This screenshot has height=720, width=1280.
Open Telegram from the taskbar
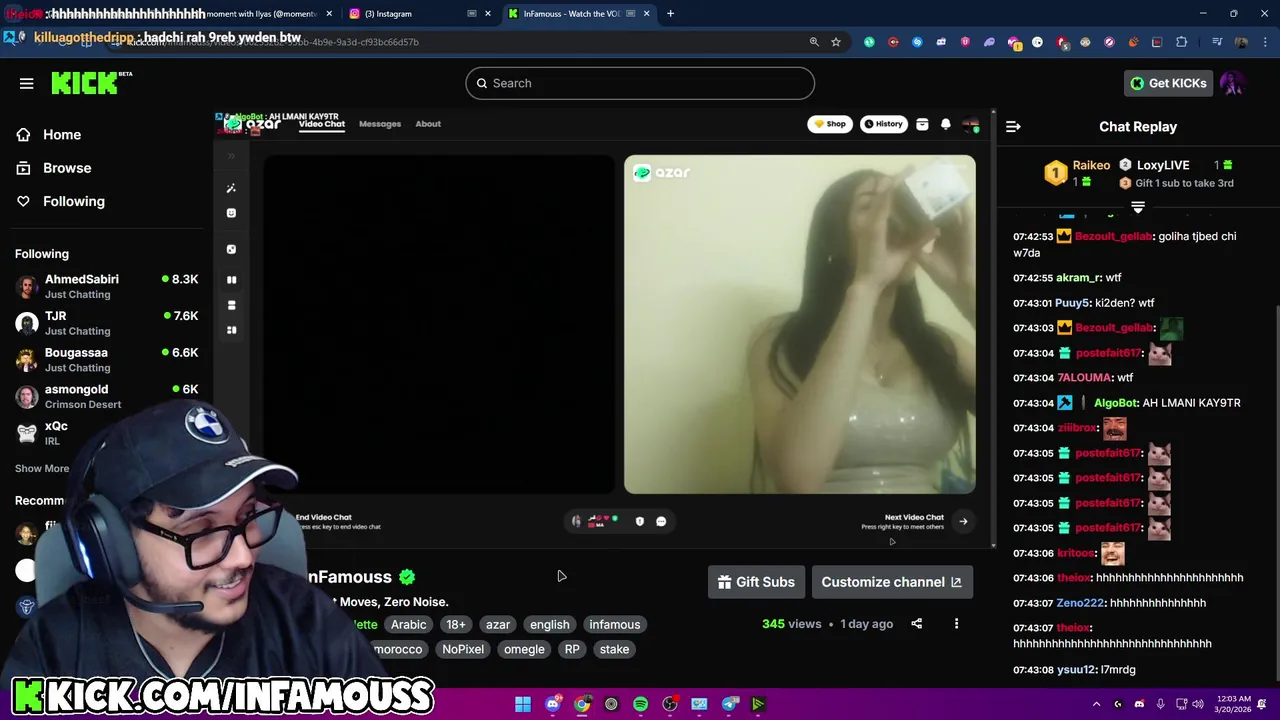tap(729, 704)
